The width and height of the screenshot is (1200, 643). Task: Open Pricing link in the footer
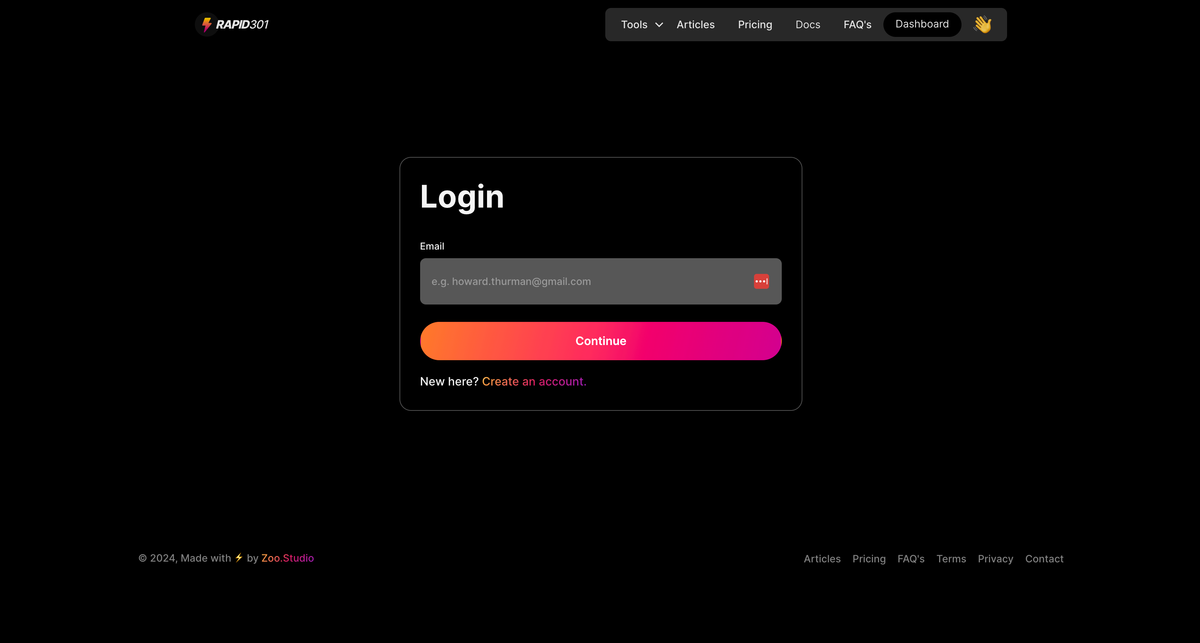(869, 559)
